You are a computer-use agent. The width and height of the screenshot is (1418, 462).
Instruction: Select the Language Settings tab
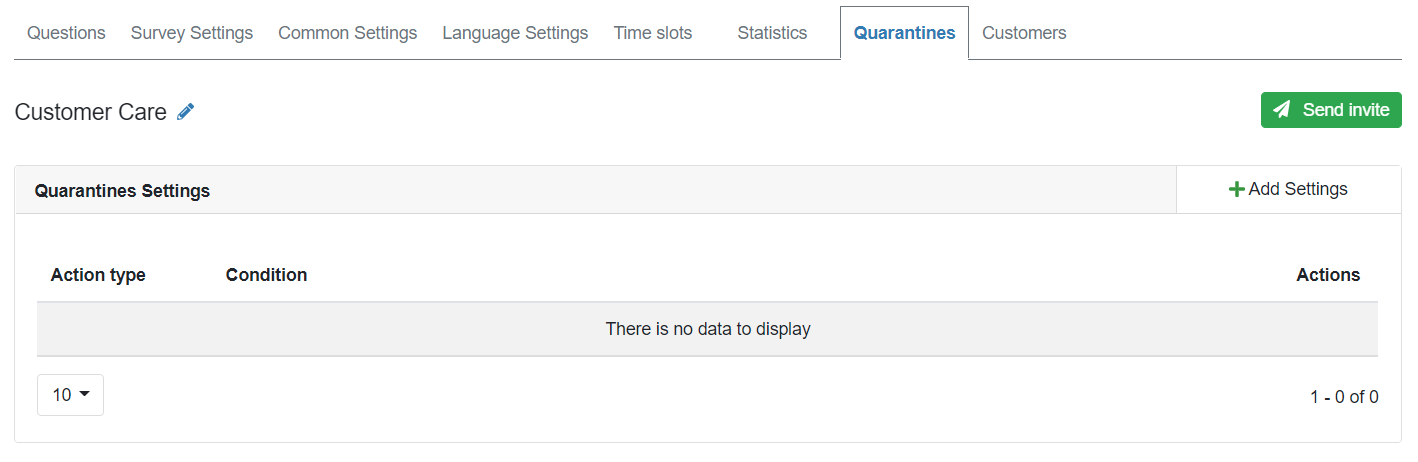tap(515, 33)
